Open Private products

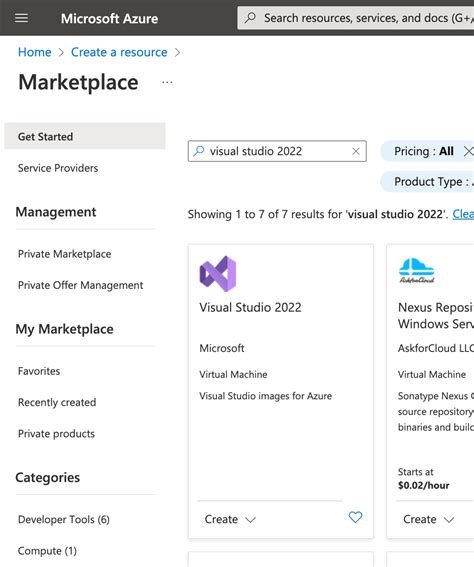click(56, 434)
